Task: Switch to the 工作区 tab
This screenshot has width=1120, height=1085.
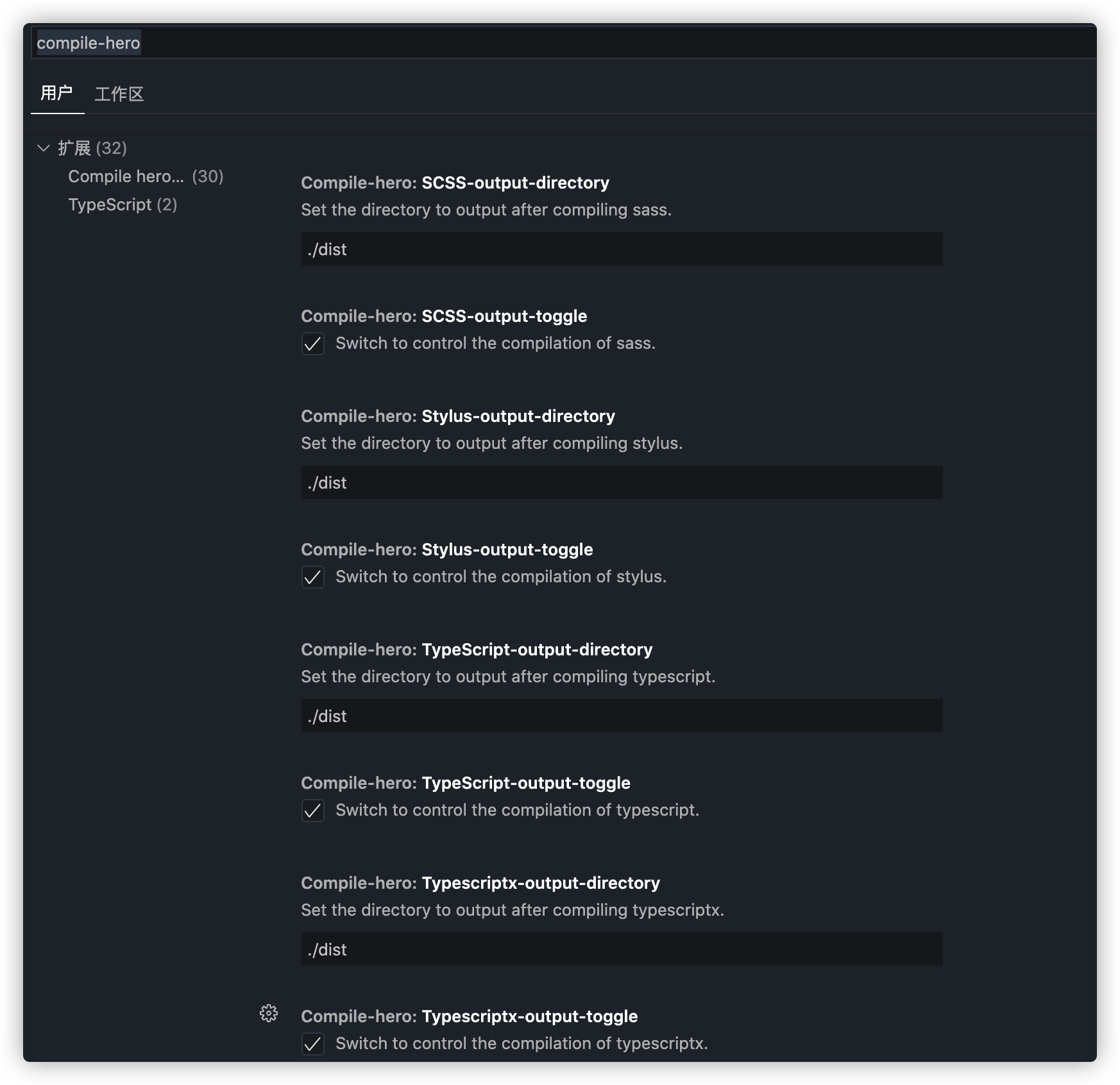Action: pos(119,94)
